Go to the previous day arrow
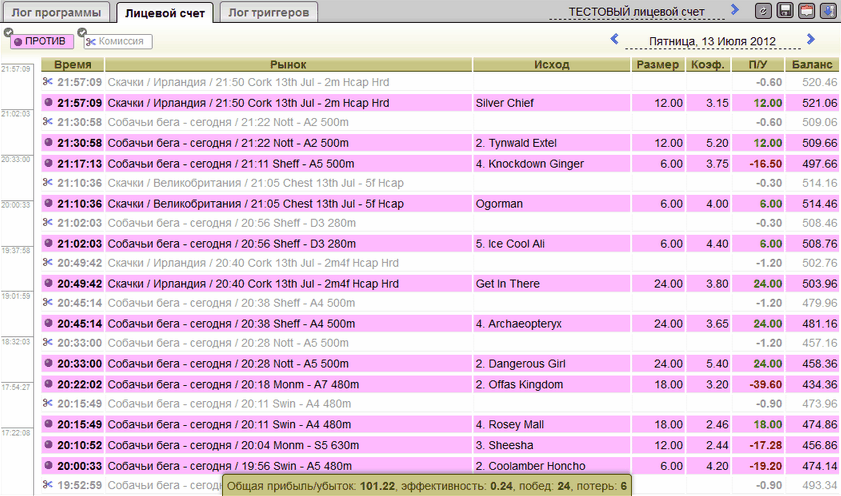841x496 pixels. 614,39
